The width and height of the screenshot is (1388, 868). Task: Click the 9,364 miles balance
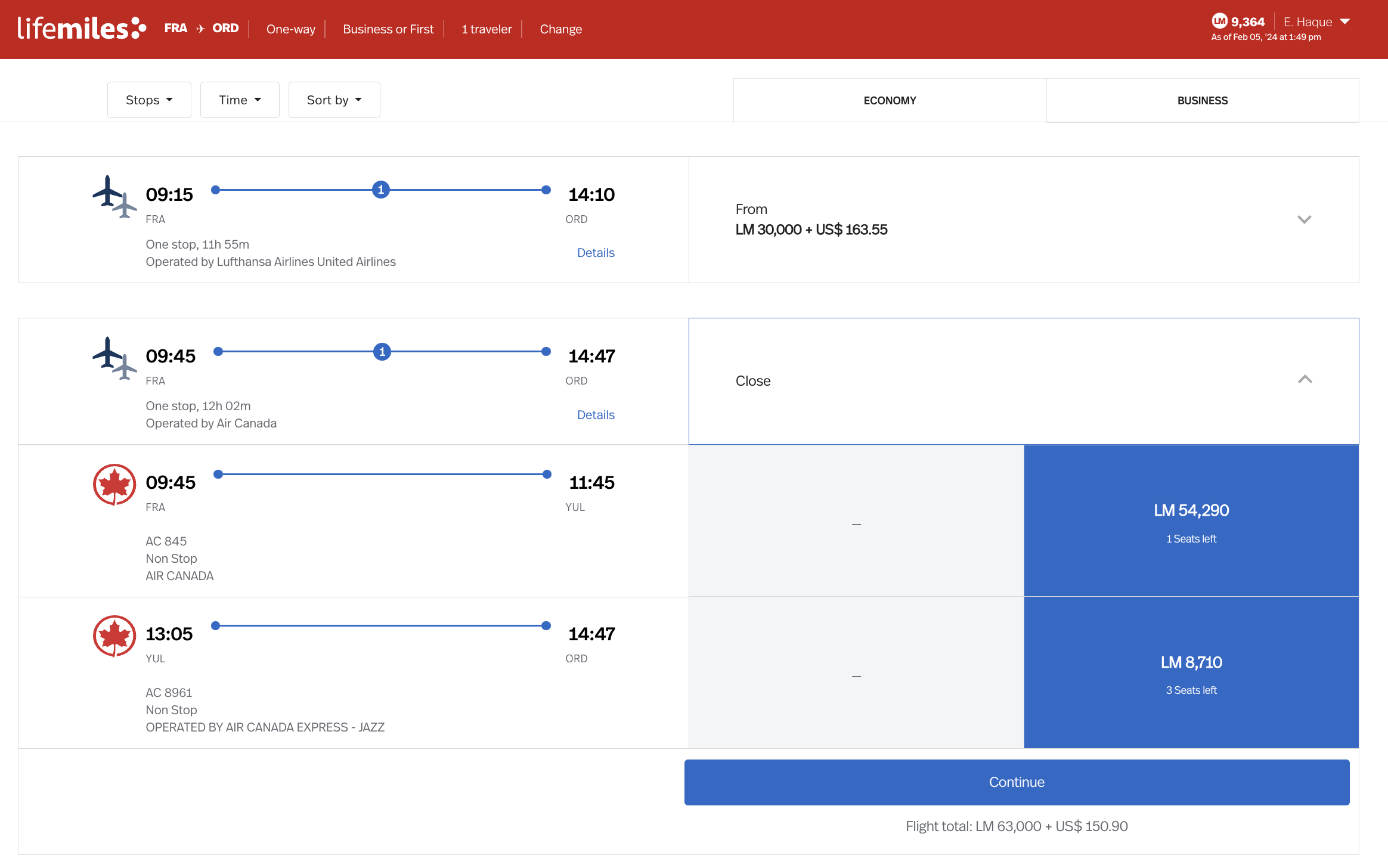[x=1248, y=22]
